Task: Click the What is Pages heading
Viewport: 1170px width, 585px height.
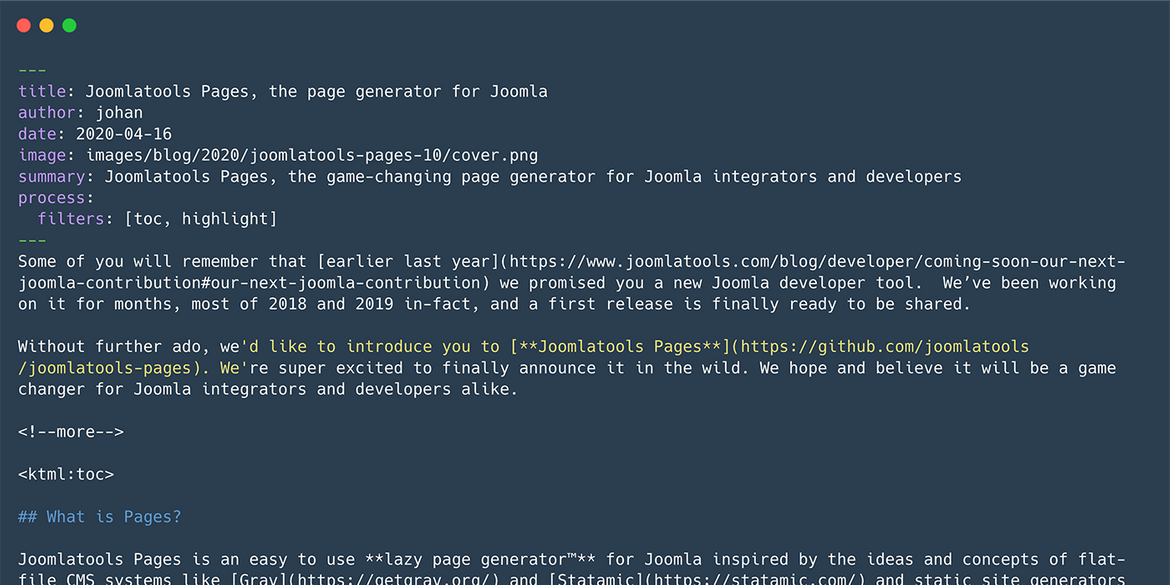Action: [100, 517]
